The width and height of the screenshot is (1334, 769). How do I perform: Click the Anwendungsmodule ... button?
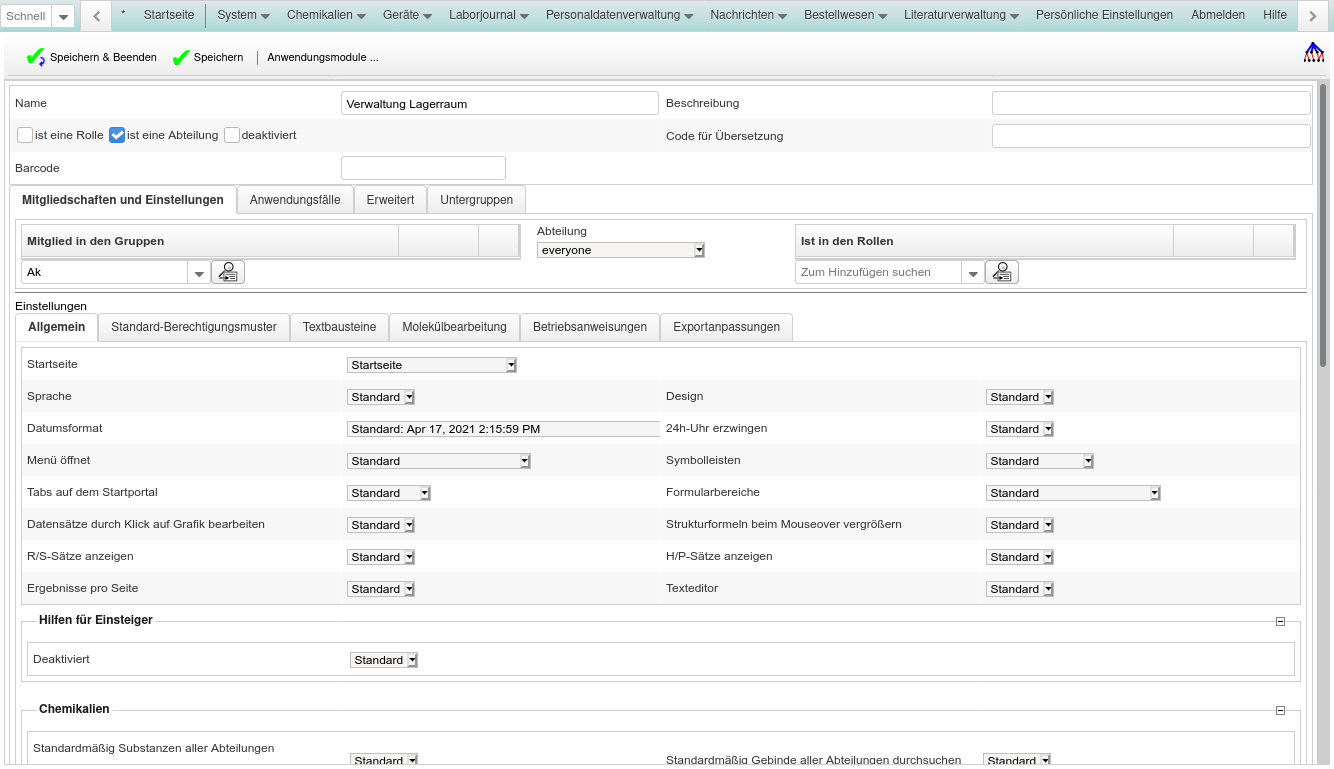[x=322, y=58]
